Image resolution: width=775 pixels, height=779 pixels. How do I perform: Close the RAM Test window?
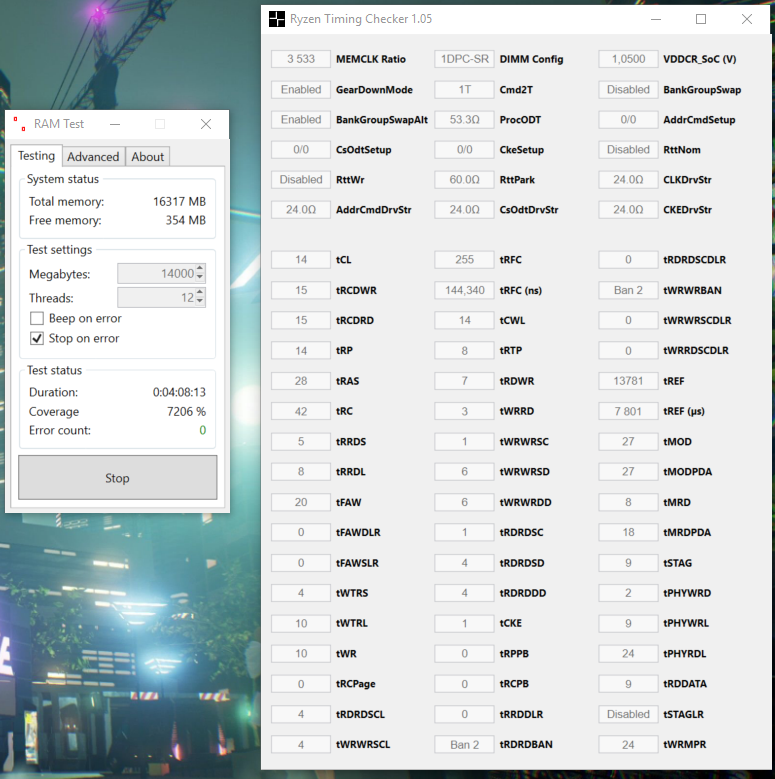(206, 124)
